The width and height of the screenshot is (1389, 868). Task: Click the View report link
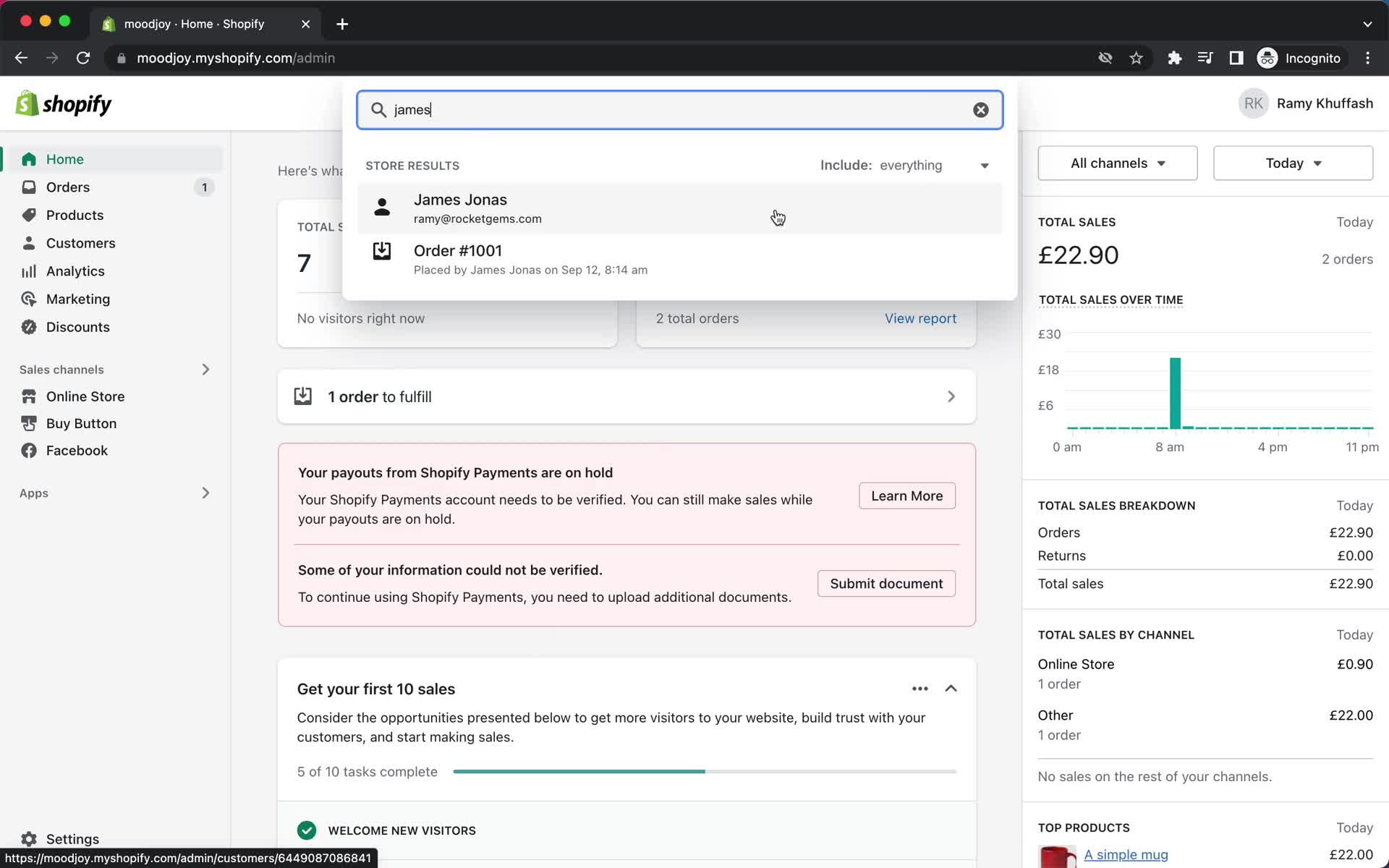pyautogui.click(x=919, y=318)
